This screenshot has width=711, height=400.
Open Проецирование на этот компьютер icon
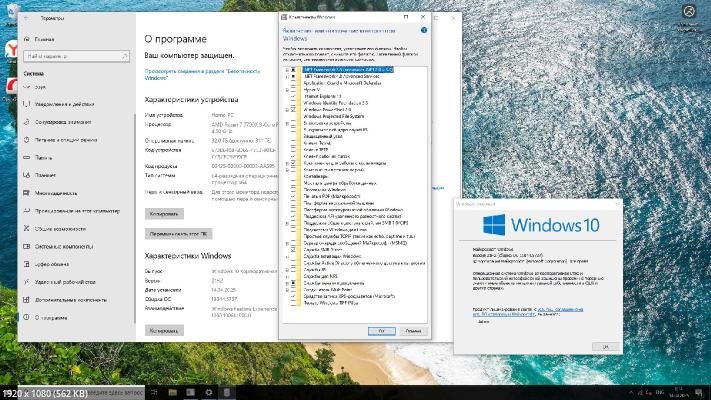pos(27,211)
